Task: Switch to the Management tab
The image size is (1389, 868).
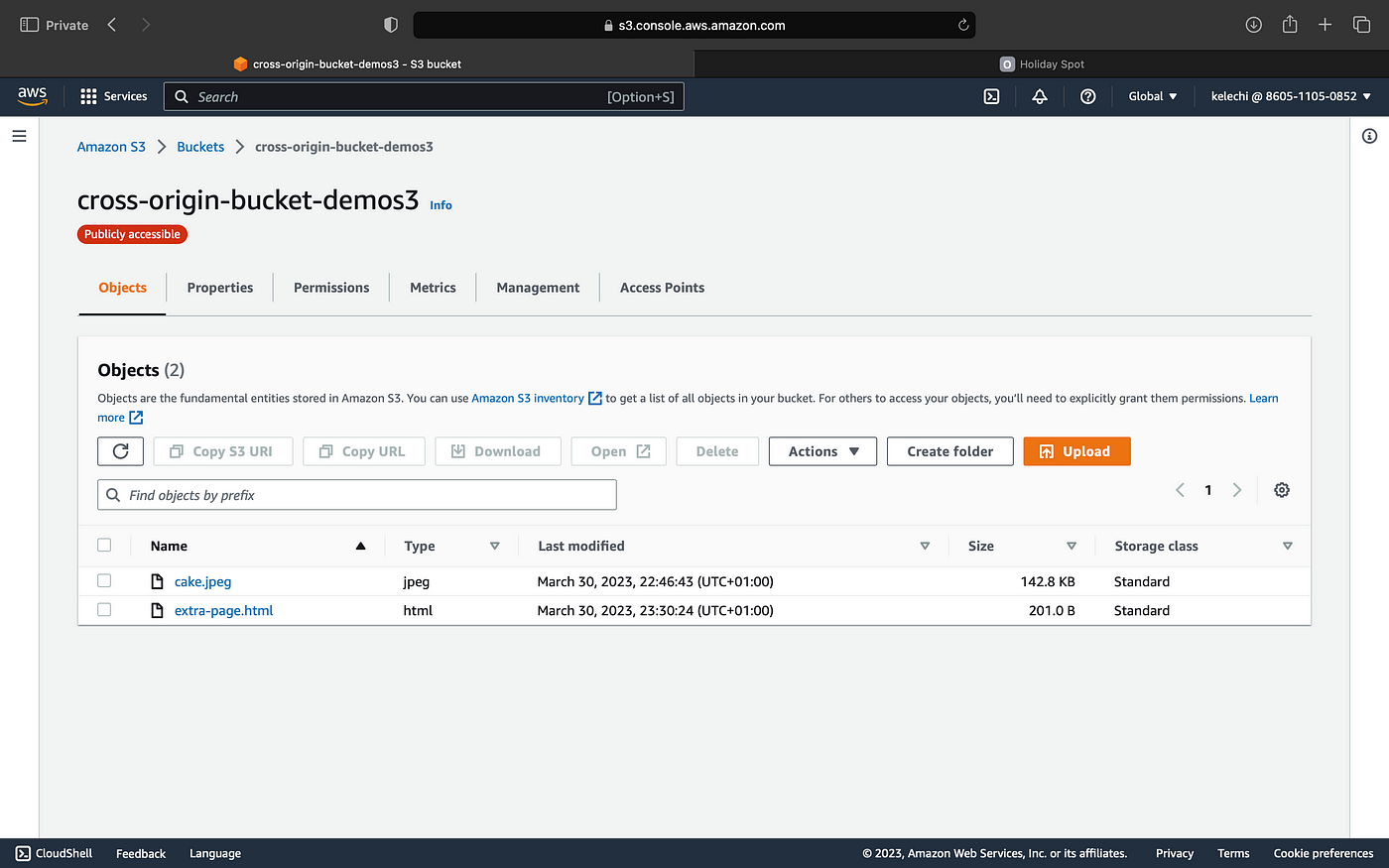Action: pyautogui.click(x=538, y=288)
